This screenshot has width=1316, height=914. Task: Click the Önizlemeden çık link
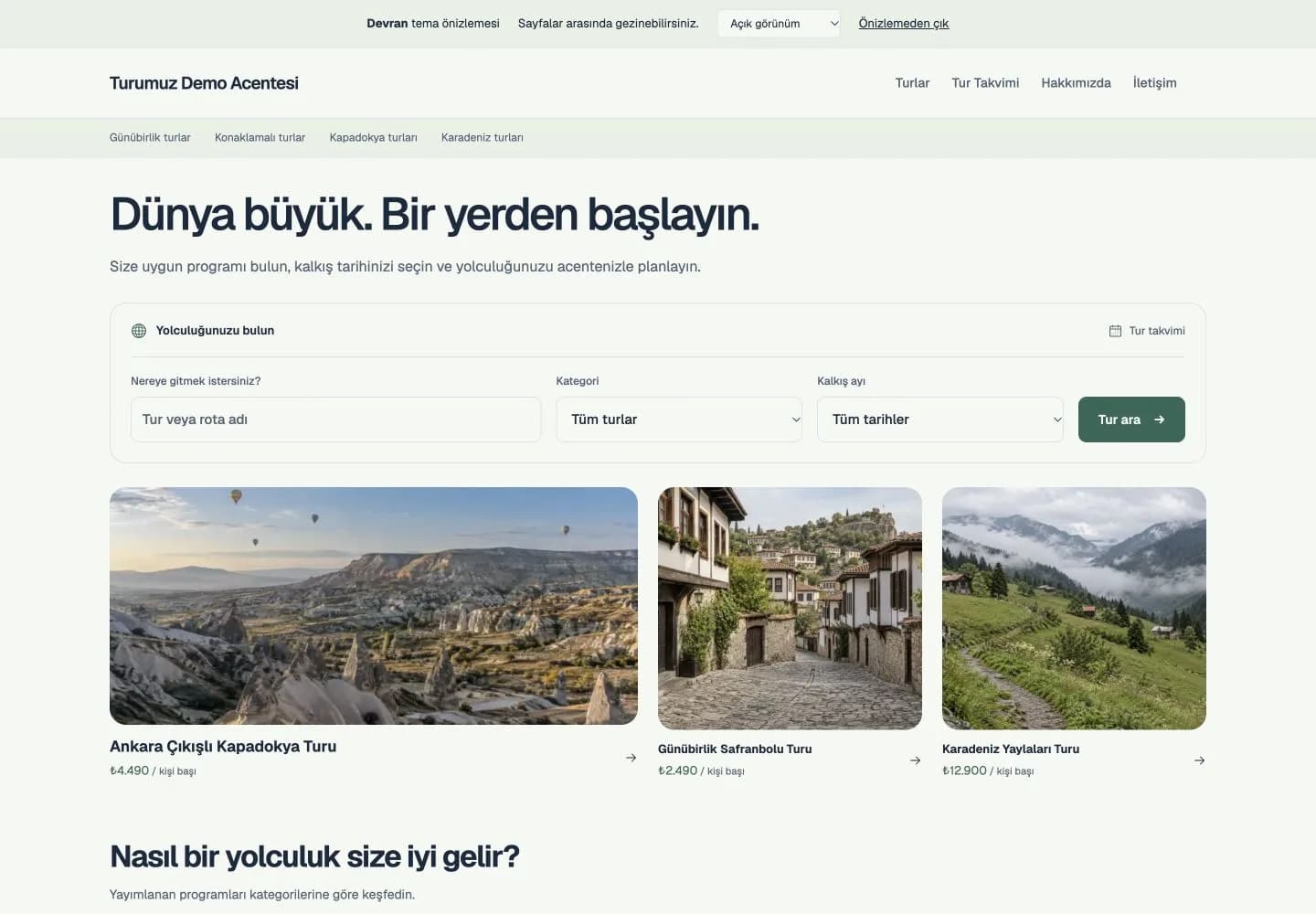pos(903,24)
